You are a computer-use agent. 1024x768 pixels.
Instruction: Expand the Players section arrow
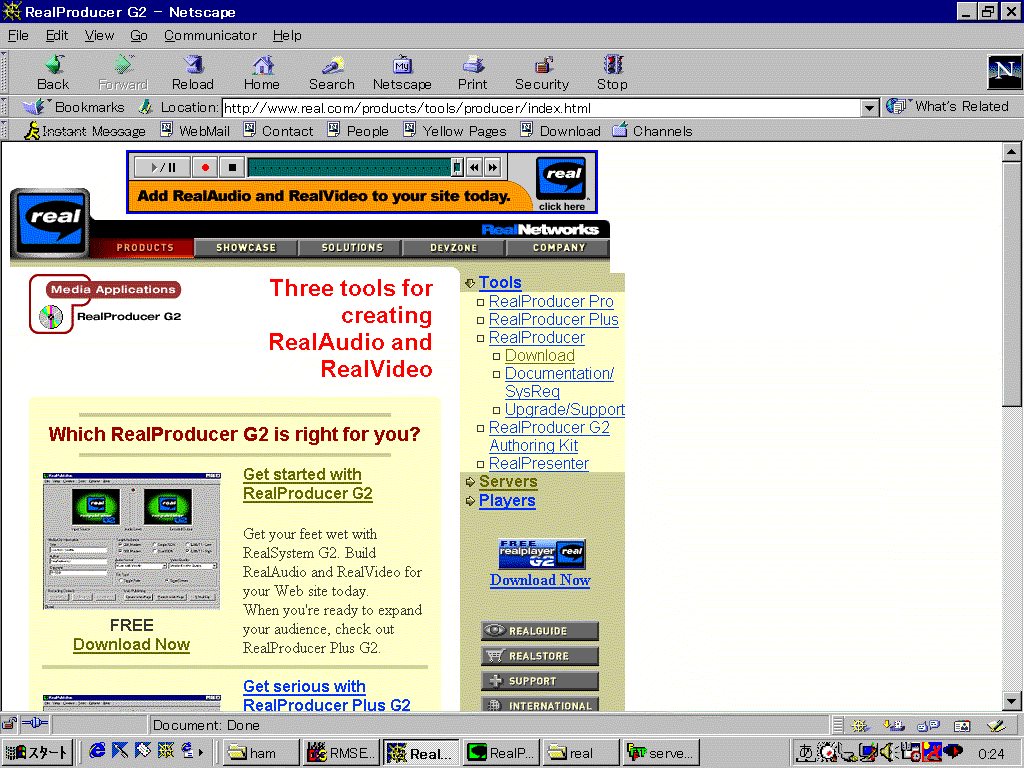pyautogui.click(x=470, y=501)
